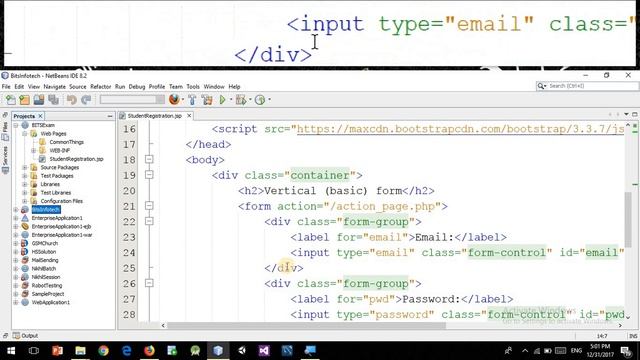Click the editor scroll-right arrow
This screenshot has width=640, height=360.
[620, 325]
